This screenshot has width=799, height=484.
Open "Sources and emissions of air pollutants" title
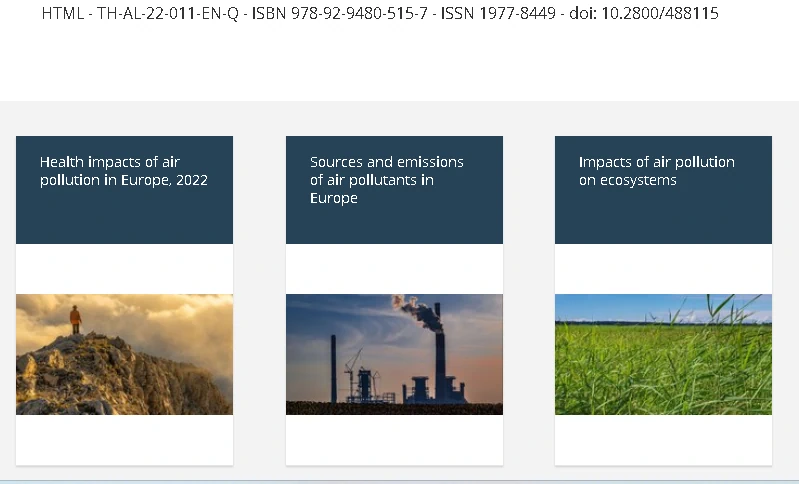tap(386, 180)
